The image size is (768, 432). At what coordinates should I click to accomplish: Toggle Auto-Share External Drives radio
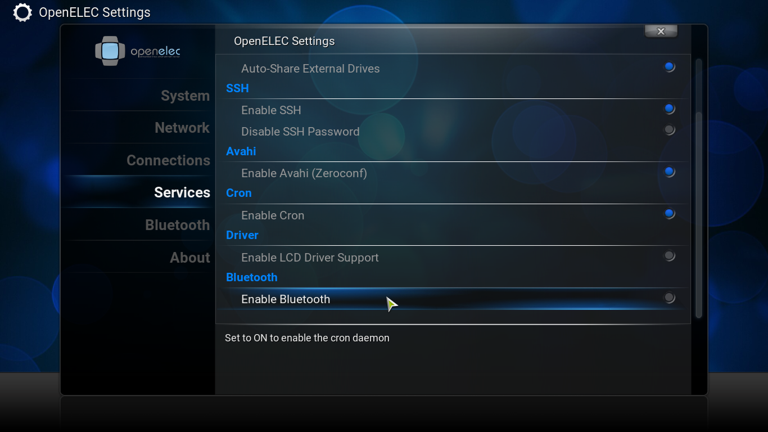[x=670, y=67]
